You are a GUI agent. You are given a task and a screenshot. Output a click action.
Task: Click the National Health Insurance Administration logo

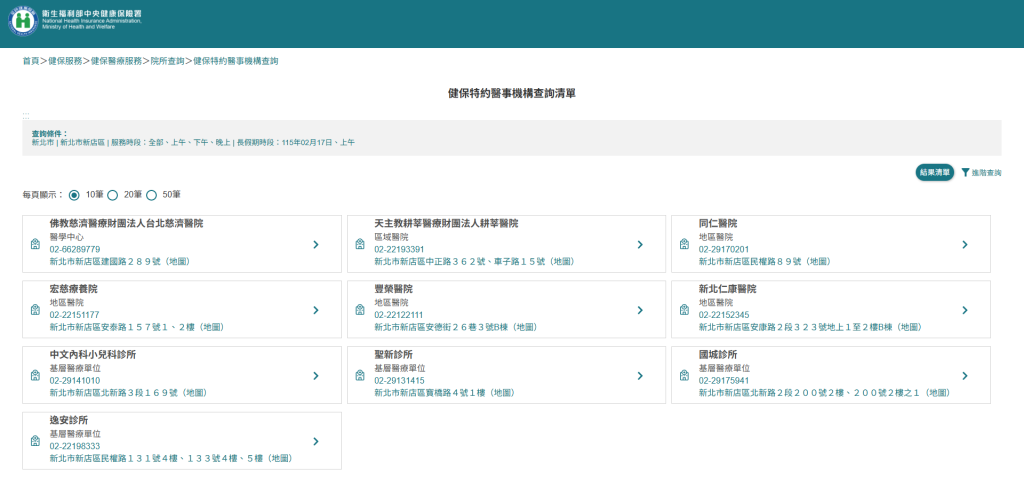tap(75, 22)
